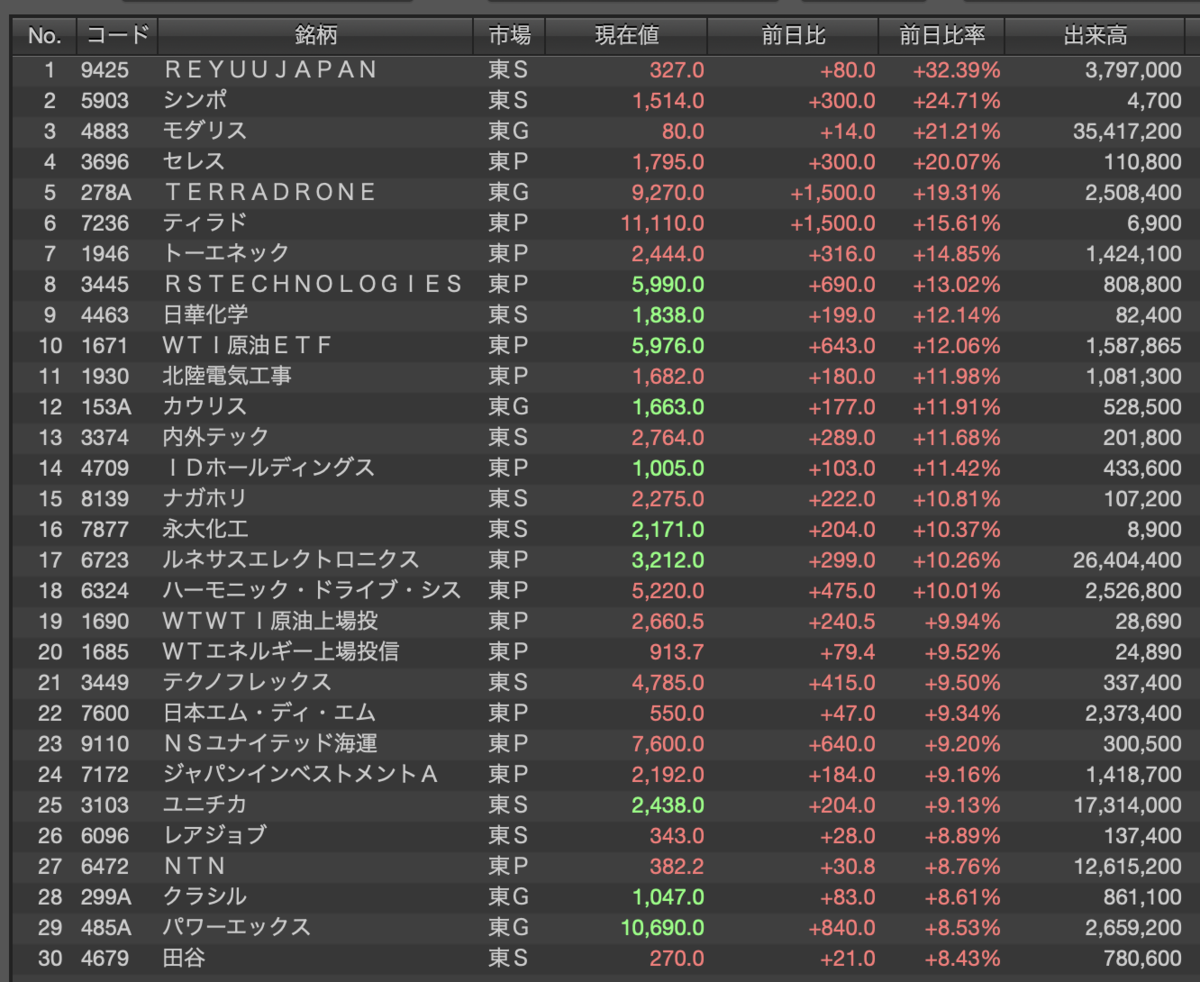Viewport: 1200px width, 982px height.
Task: Click stock code 485A
Action: pos(104,927)
